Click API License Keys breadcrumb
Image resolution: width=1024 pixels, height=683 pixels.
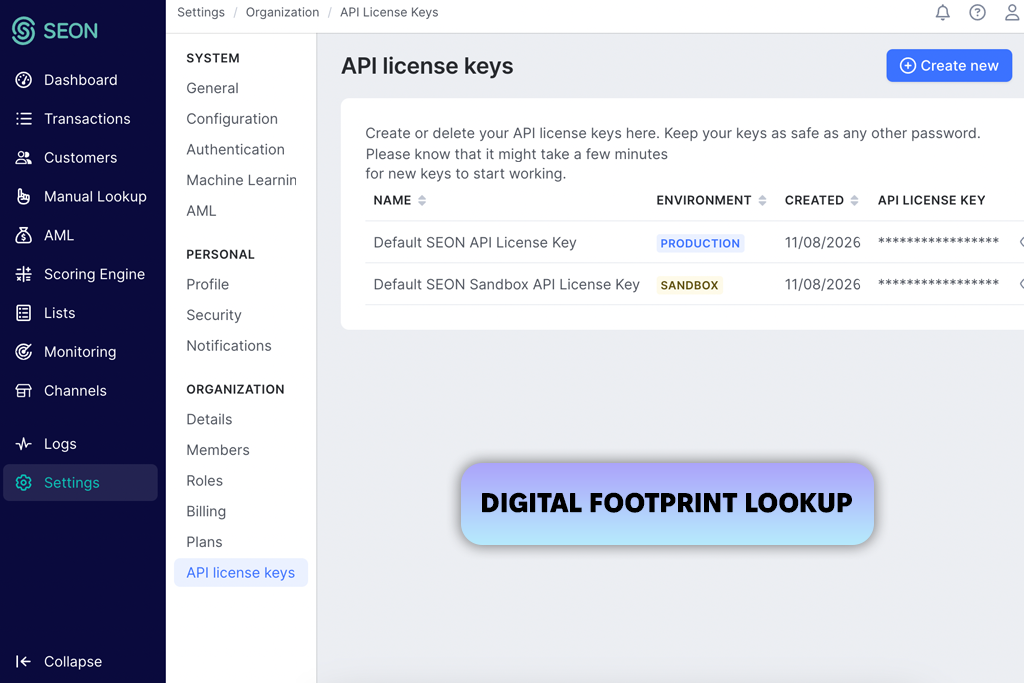(x=389, y=12)
